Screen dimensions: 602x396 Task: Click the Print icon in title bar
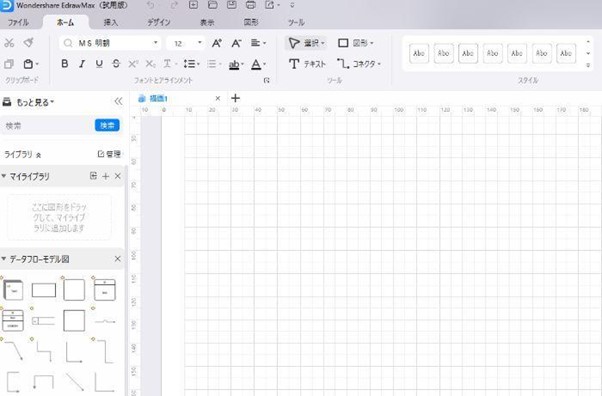(250, 5)
